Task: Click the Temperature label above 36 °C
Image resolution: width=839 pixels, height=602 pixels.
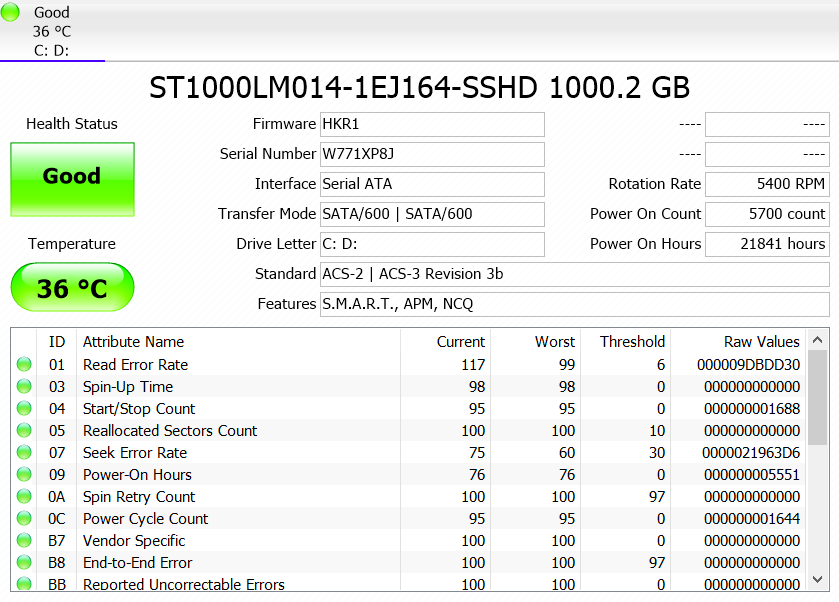Action: pos(72,244)
